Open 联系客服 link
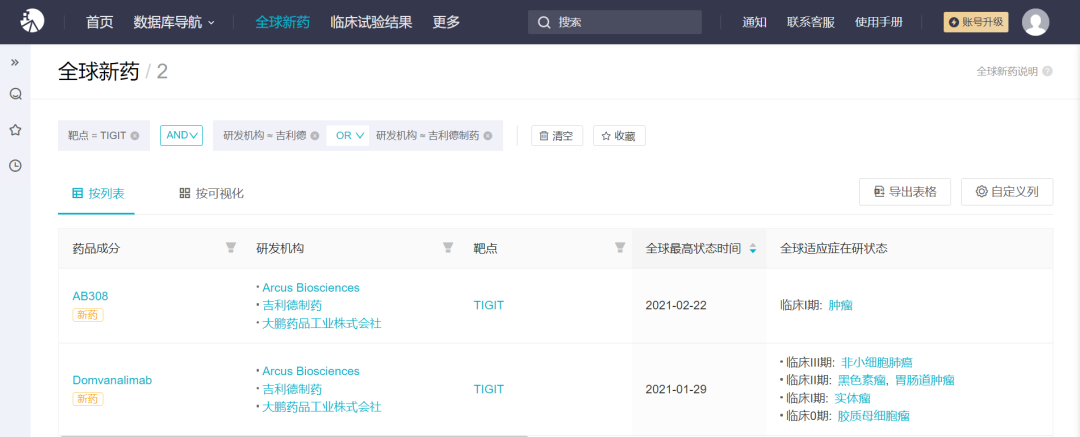The width and height of the screenshot is (1080, 437). tap(811, 22)
